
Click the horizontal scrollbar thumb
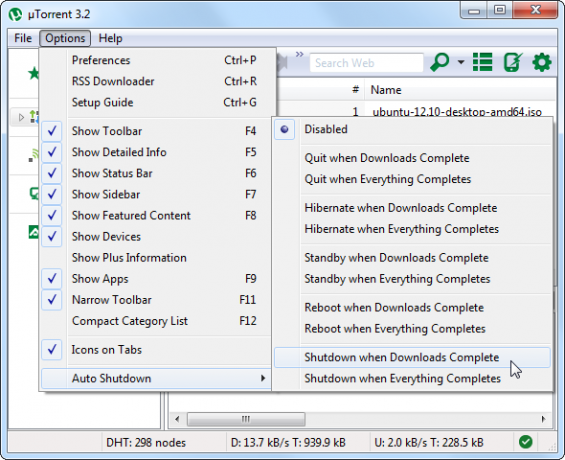[x=246, y=419]
